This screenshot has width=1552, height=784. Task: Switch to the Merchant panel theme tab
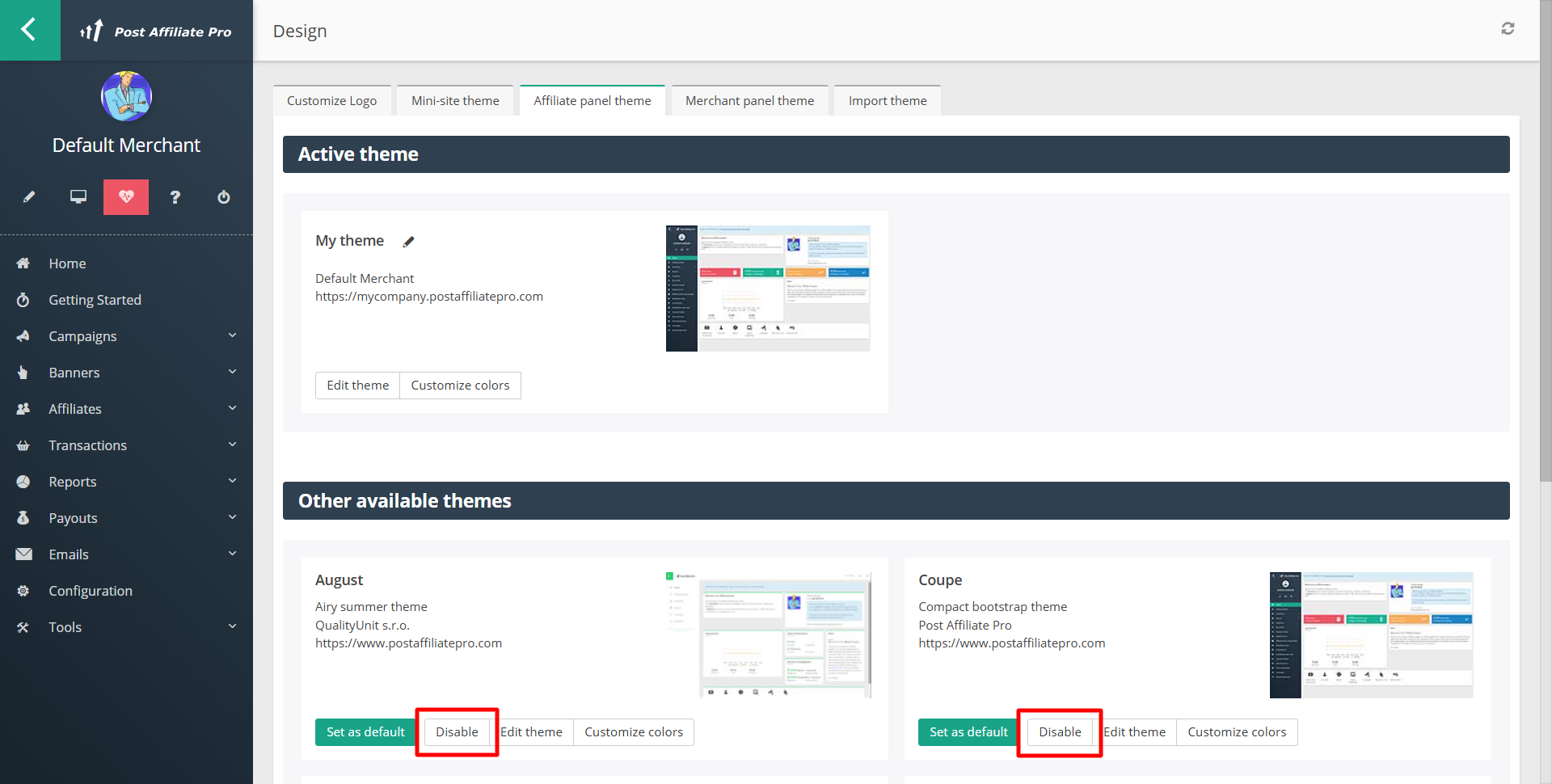pos(749,101)
